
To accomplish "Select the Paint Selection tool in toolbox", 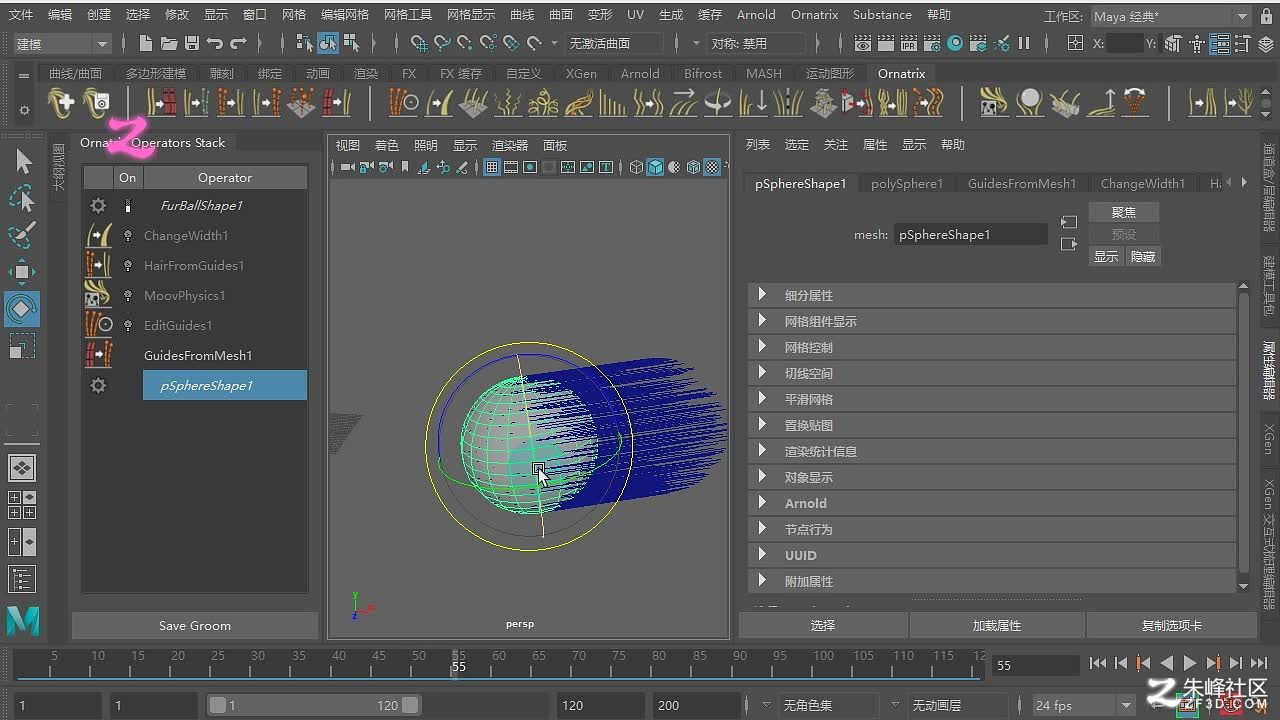I will (22, 235).
